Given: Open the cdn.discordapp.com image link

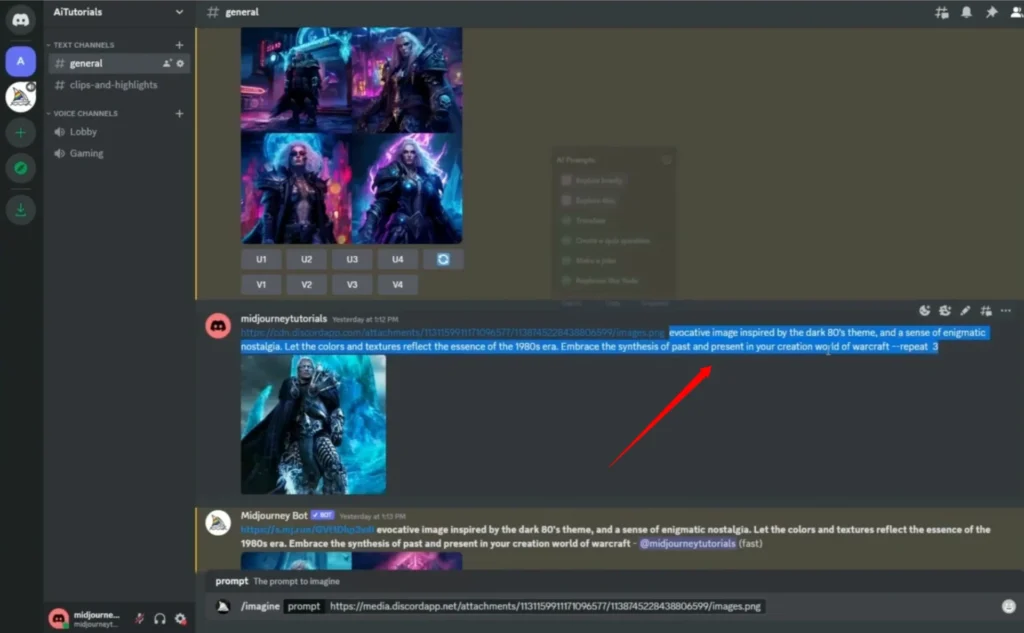Looking at the screenshot, I should click(453, 333).
